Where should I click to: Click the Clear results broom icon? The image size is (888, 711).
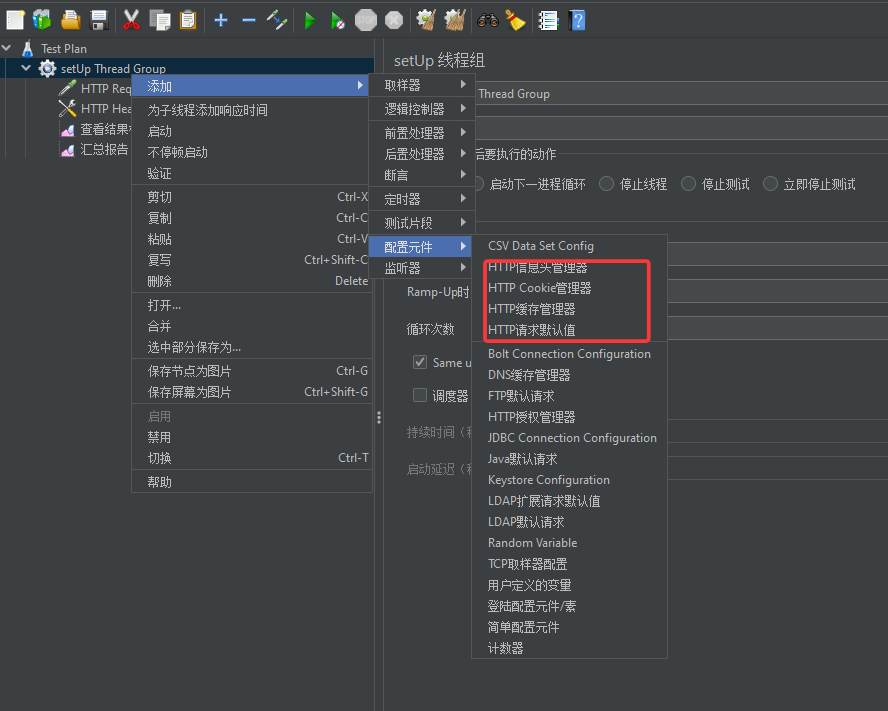click(x=426, y=20)
